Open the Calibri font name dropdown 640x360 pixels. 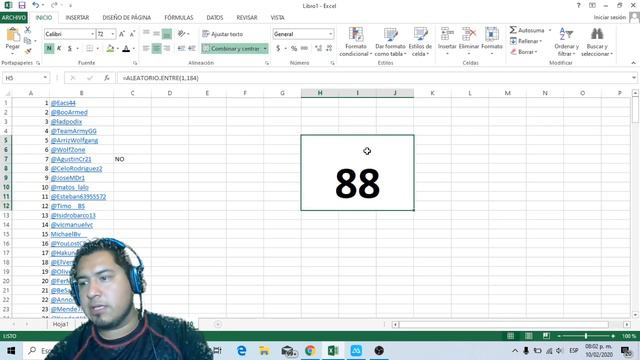92,34
